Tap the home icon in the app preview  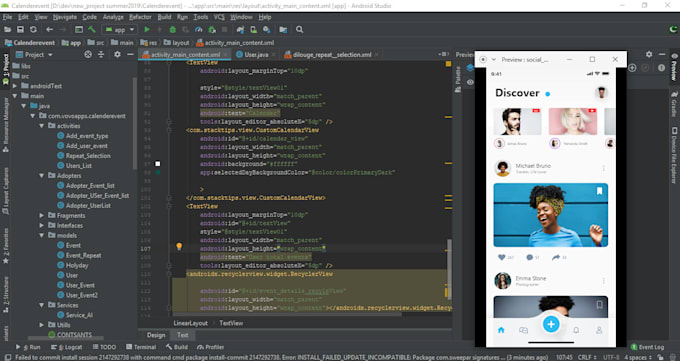coord(501,330)
